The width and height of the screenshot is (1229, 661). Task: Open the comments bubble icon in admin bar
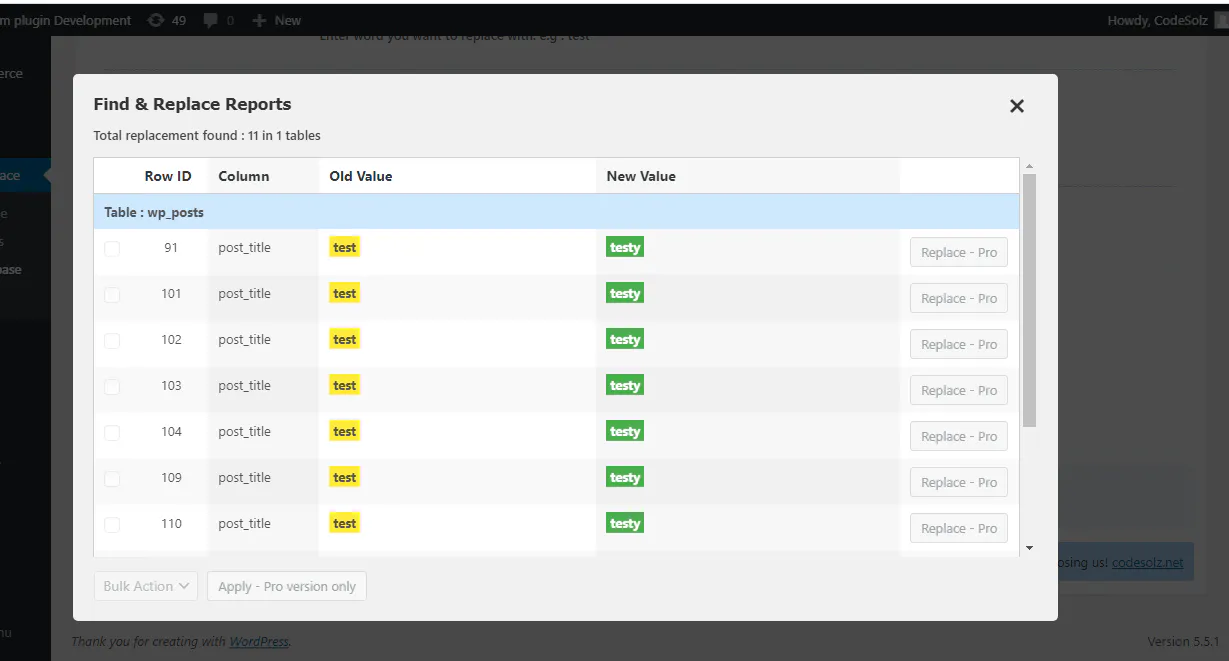(219, 20)
